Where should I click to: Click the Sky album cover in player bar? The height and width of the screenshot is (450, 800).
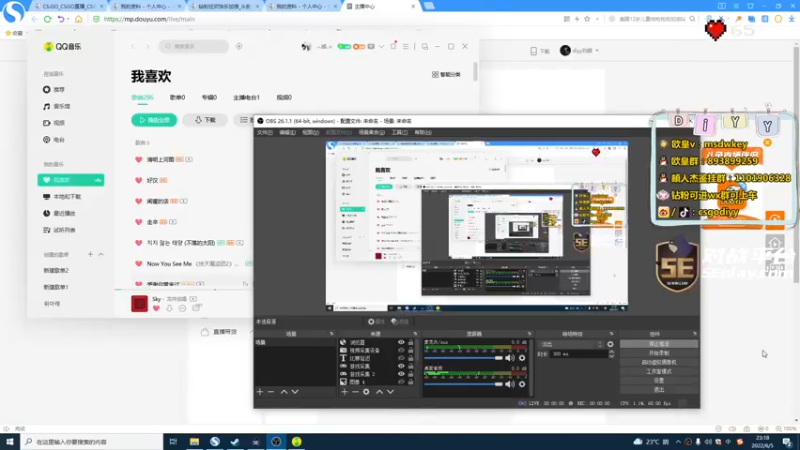[139, 303]
